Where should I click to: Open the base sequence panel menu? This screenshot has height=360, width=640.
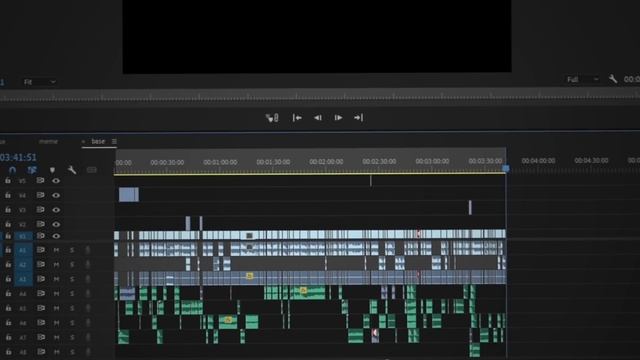click(x=114, y=141)
